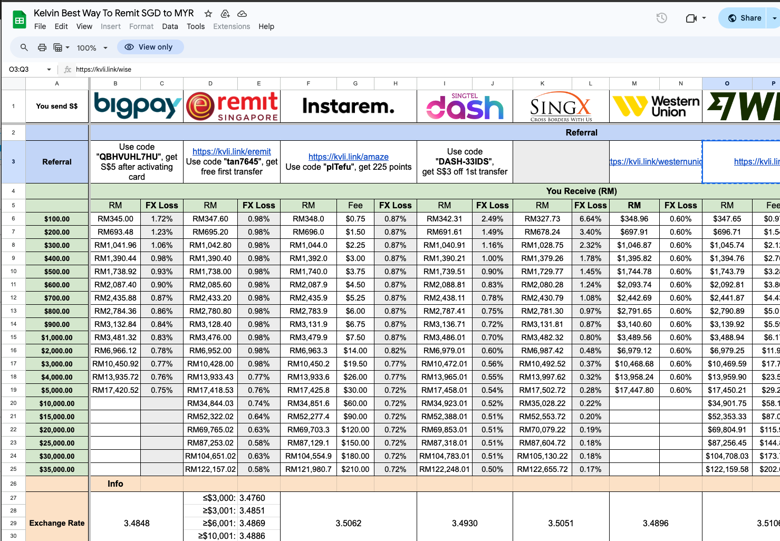
Task: Open the Data menu
Action: 170,26
